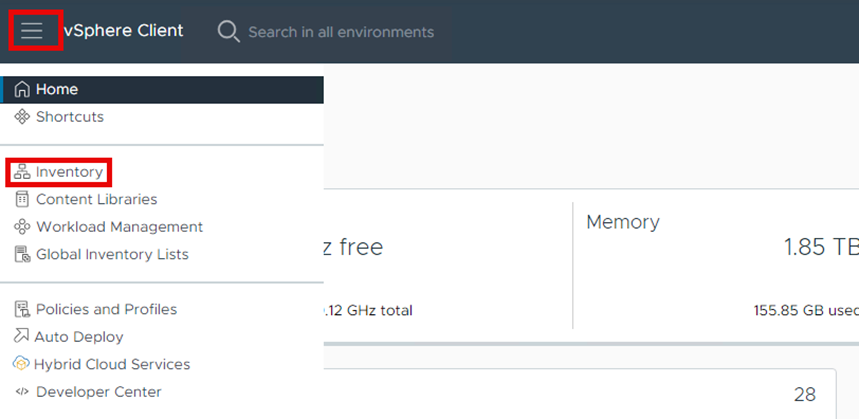The width and height of the screenshot is (859, 419).
Task: Click the Policies and Profiles icon
Action: tap(22, 310)
